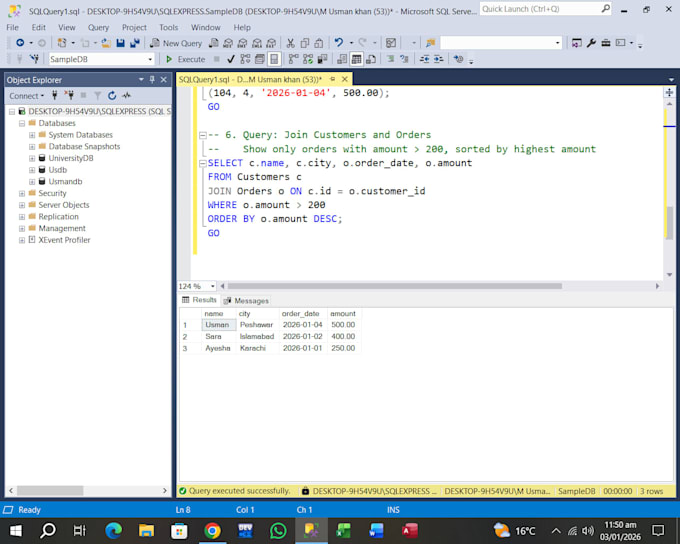
Task: Toggle Include Live Query Statistics
Action: [308, 59]
